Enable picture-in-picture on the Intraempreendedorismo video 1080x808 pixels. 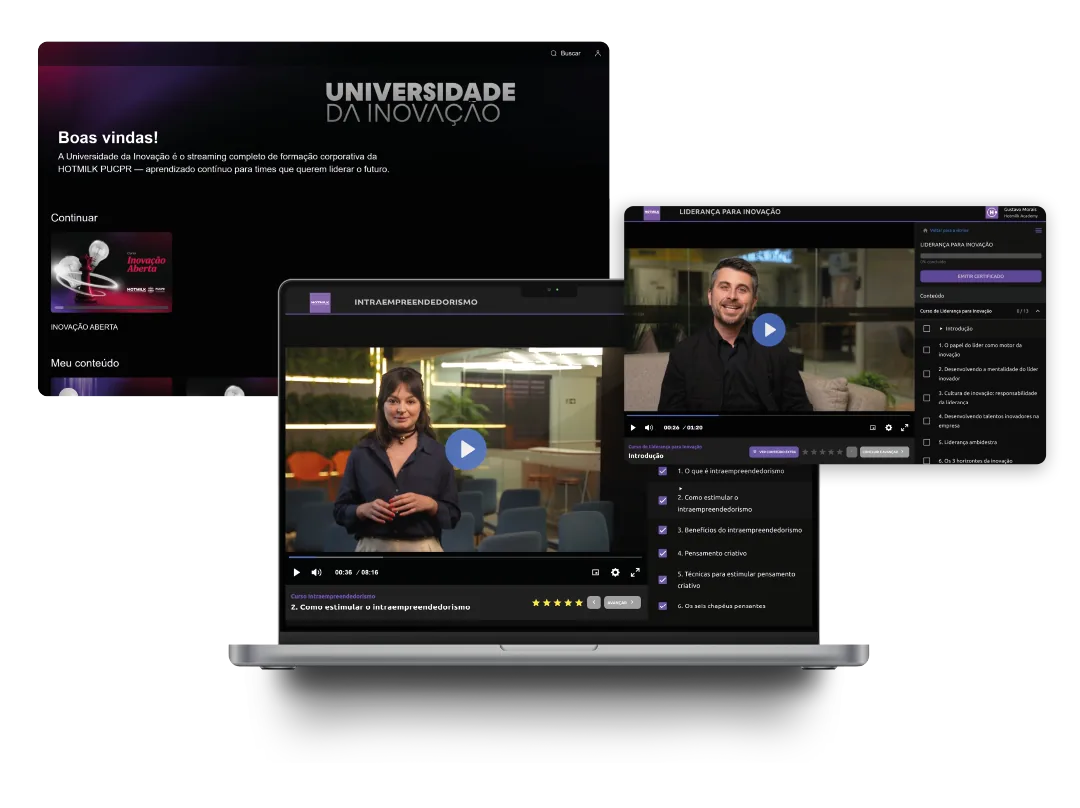[x=596, y=572]
